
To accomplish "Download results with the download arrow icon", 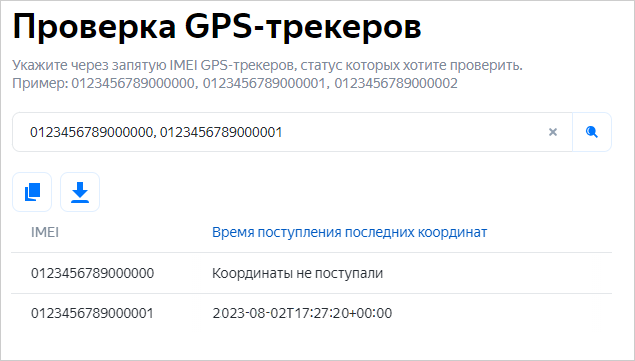I will point(80,192).
